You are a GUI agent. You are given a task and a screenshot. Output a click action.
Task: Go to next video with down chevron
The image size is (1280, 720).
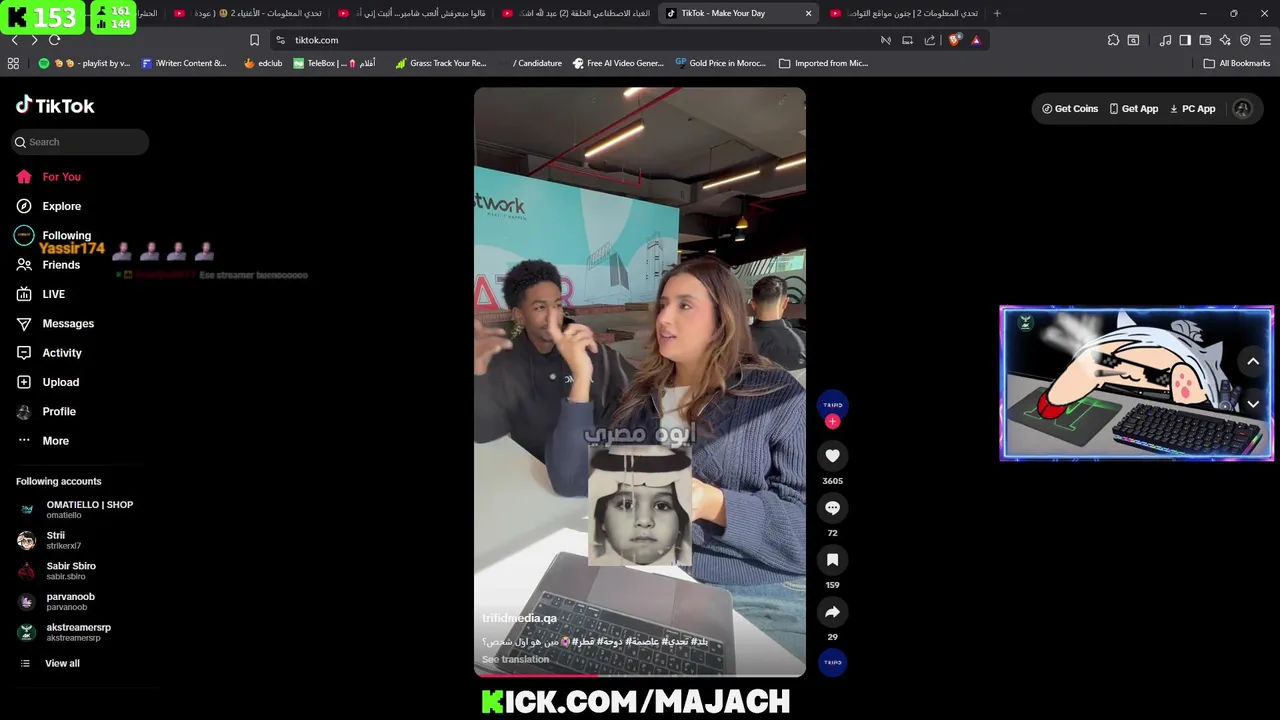pos(1253,404)
